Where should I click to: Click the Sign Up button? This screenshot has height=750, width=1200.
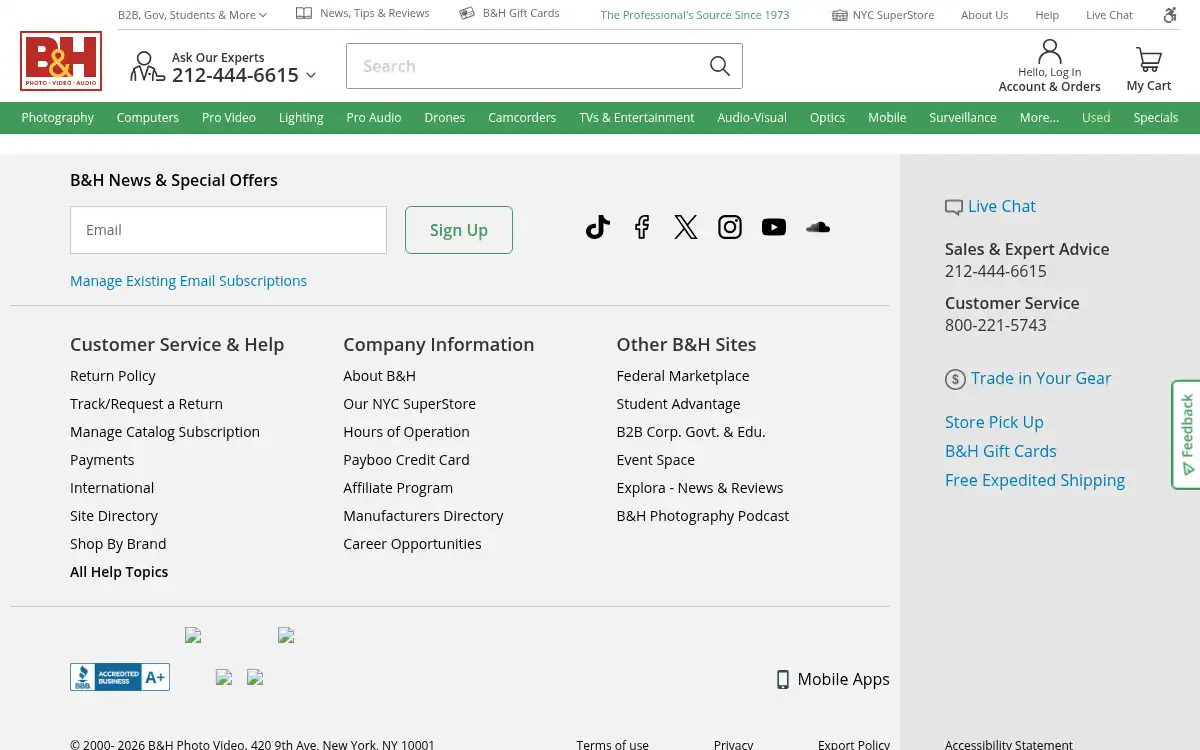459,230
